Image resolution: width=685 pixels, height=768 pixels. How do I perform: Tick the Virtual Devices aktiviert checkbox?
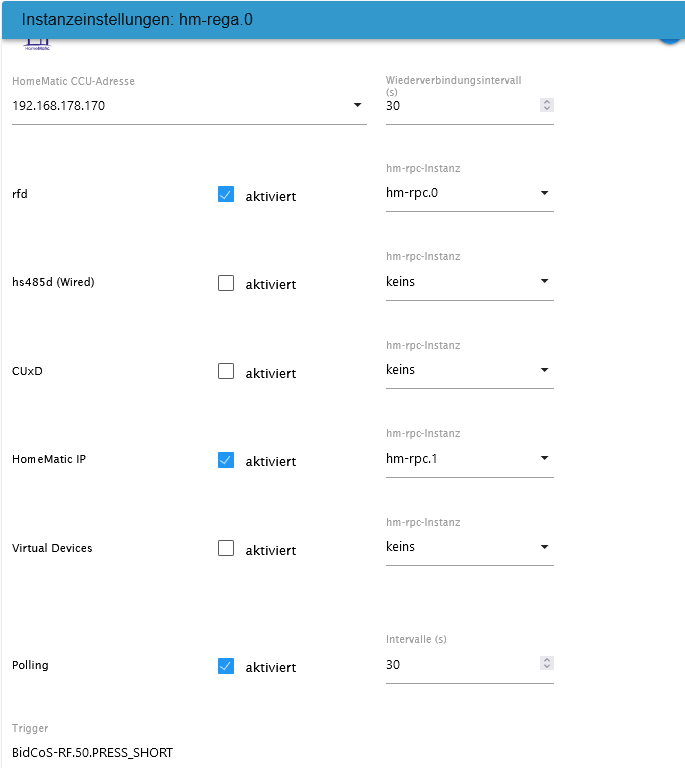click(226, 548)
